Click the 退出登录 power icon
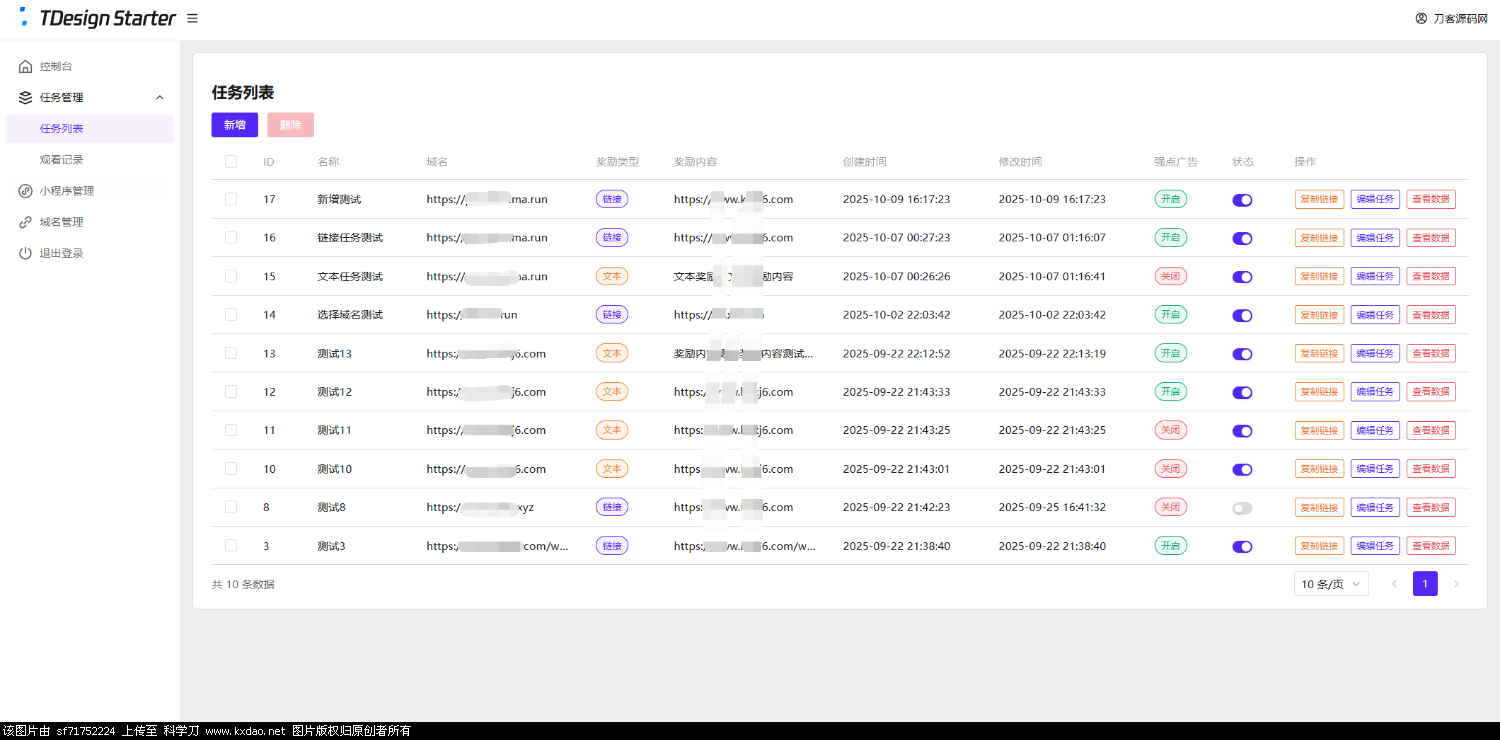This screenshot has height=740, width=1500. coord(26,253)
